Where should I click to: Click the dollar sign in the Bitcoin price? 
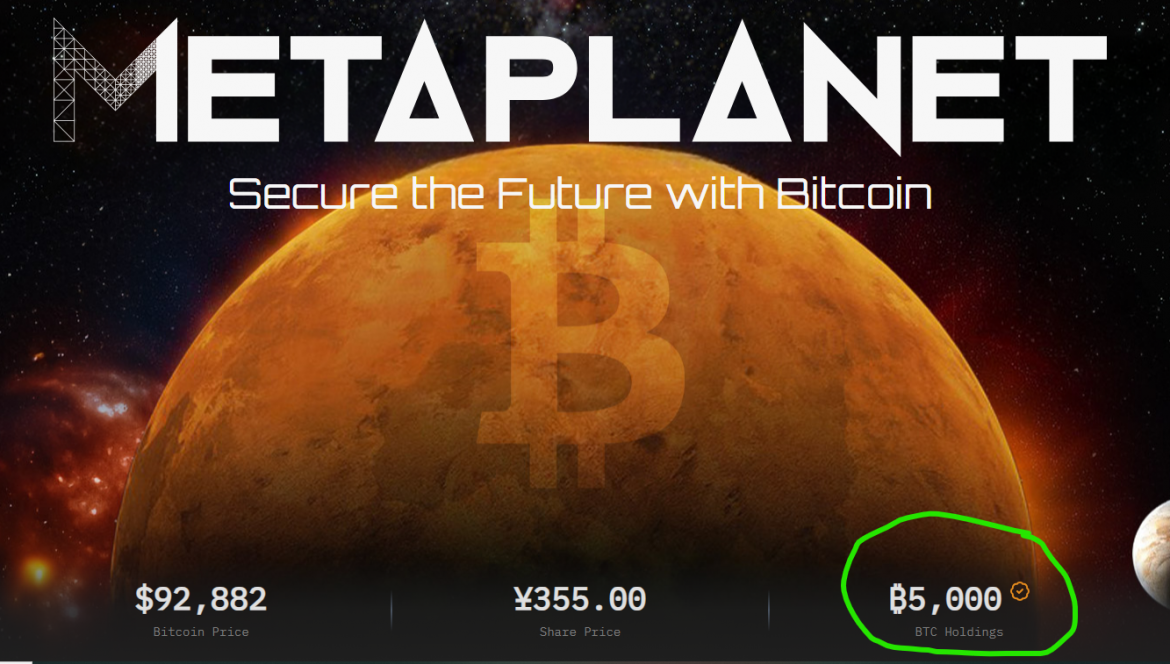click(145, 599)
